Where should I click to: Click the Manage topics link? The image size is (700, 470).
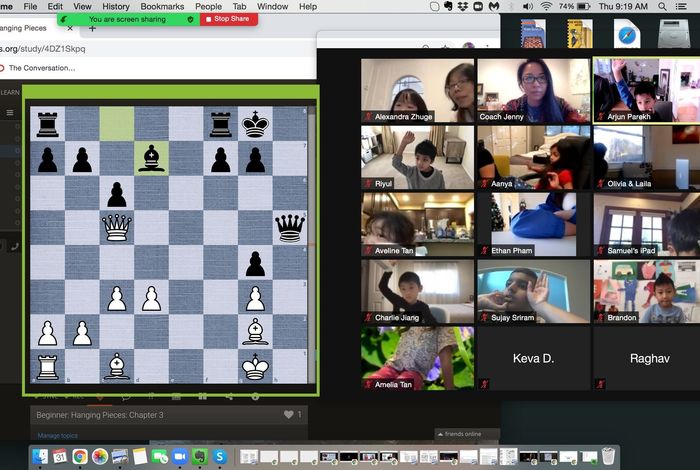tap(58, 435)
